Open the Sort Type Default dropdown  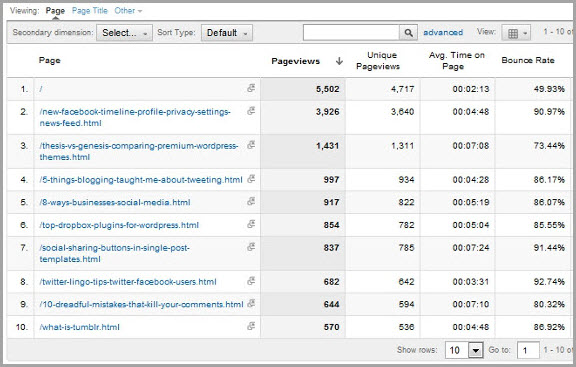coord(227,33)
